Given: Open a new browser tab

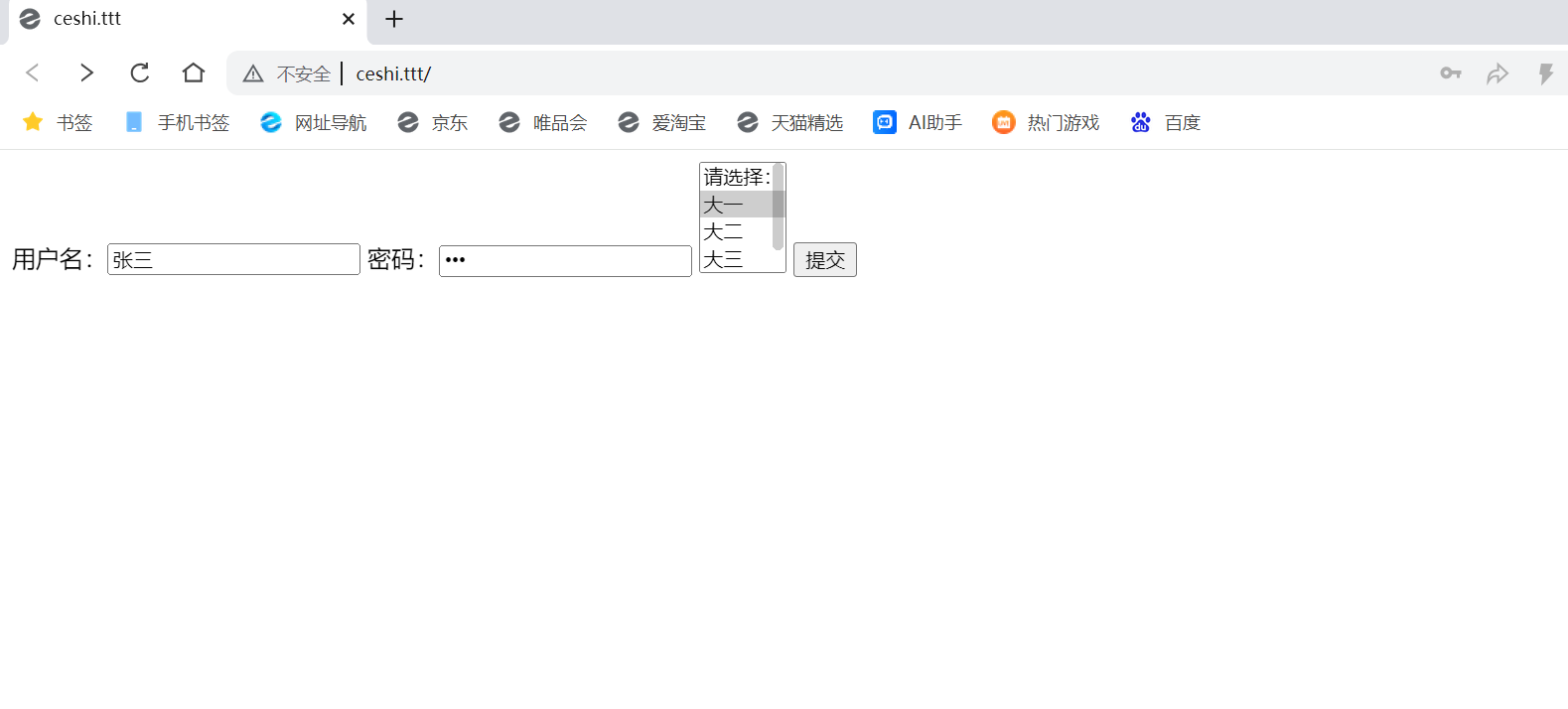Looking at the screenshot, I should pyautogui.click(x=394, y=19).
